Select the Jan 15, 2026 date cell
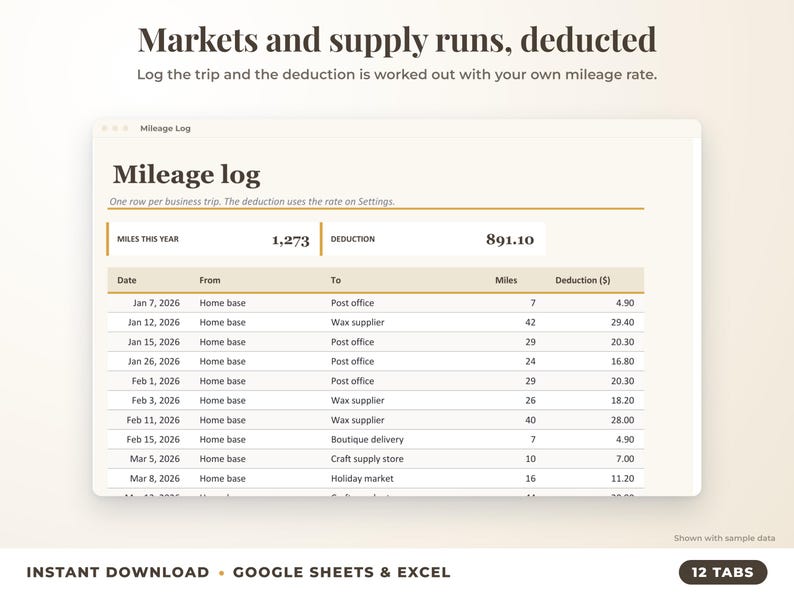 click(x=153, y=342)
